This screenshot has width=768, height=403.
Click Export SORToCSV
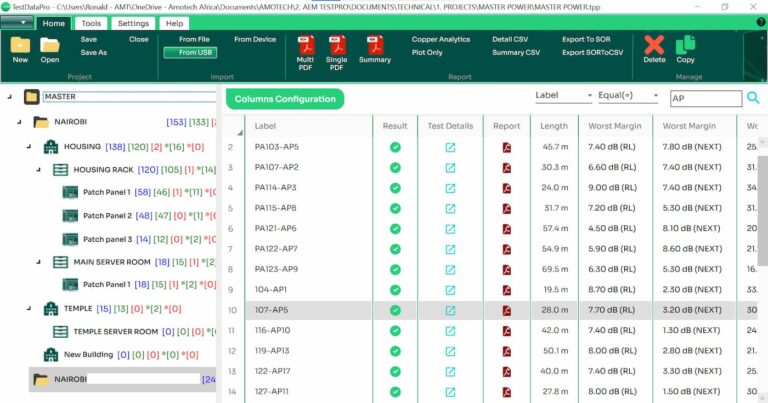[593, 52]
